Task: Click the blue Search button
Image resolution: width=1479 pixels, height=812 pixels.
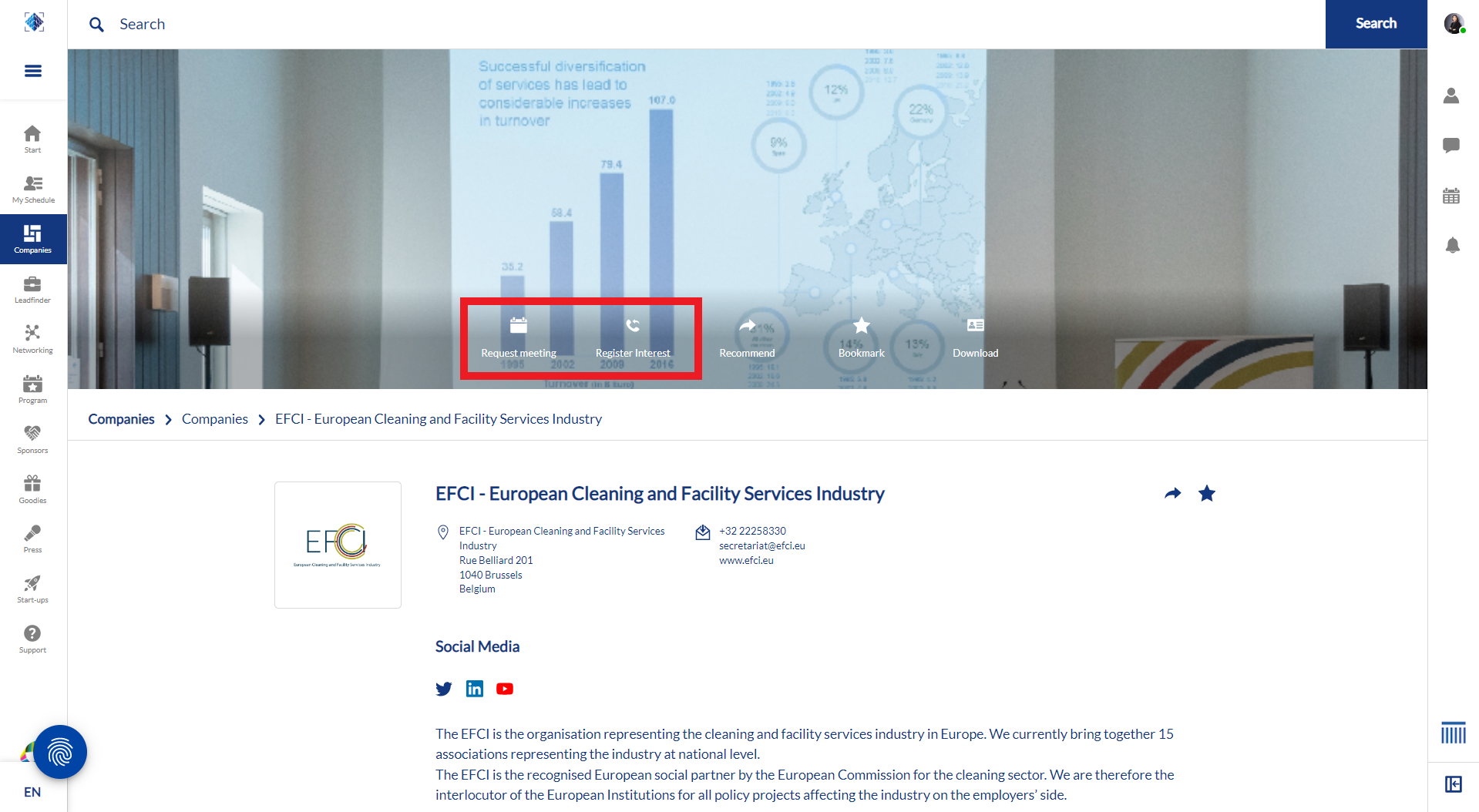Action: 1376,24
